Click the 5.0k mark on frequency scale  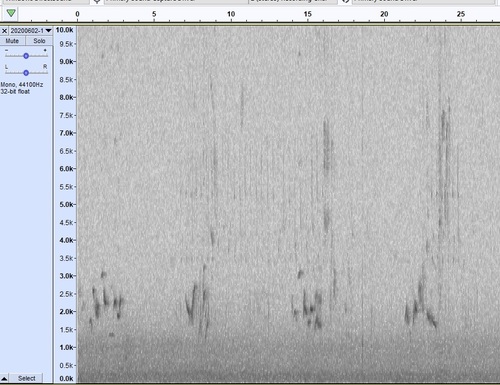pyautogui.click(x=66, y=204)
